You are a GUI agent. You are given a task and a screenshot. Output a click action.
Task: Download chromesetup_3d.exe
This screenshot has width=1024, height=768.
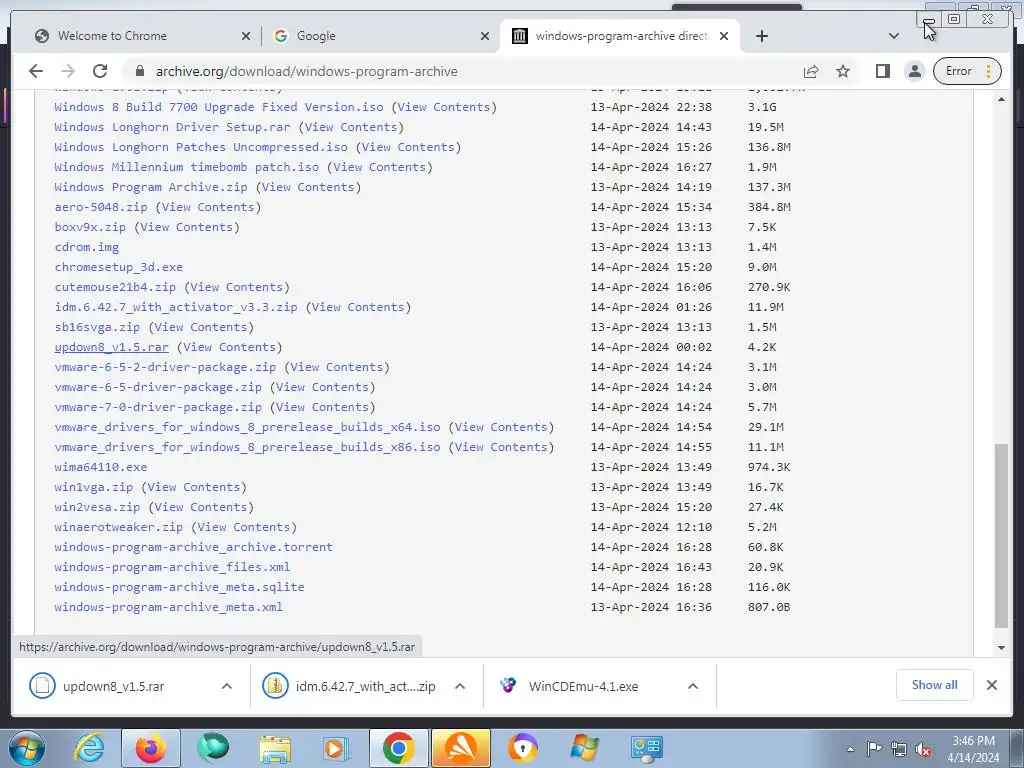(x=119, y=267)
